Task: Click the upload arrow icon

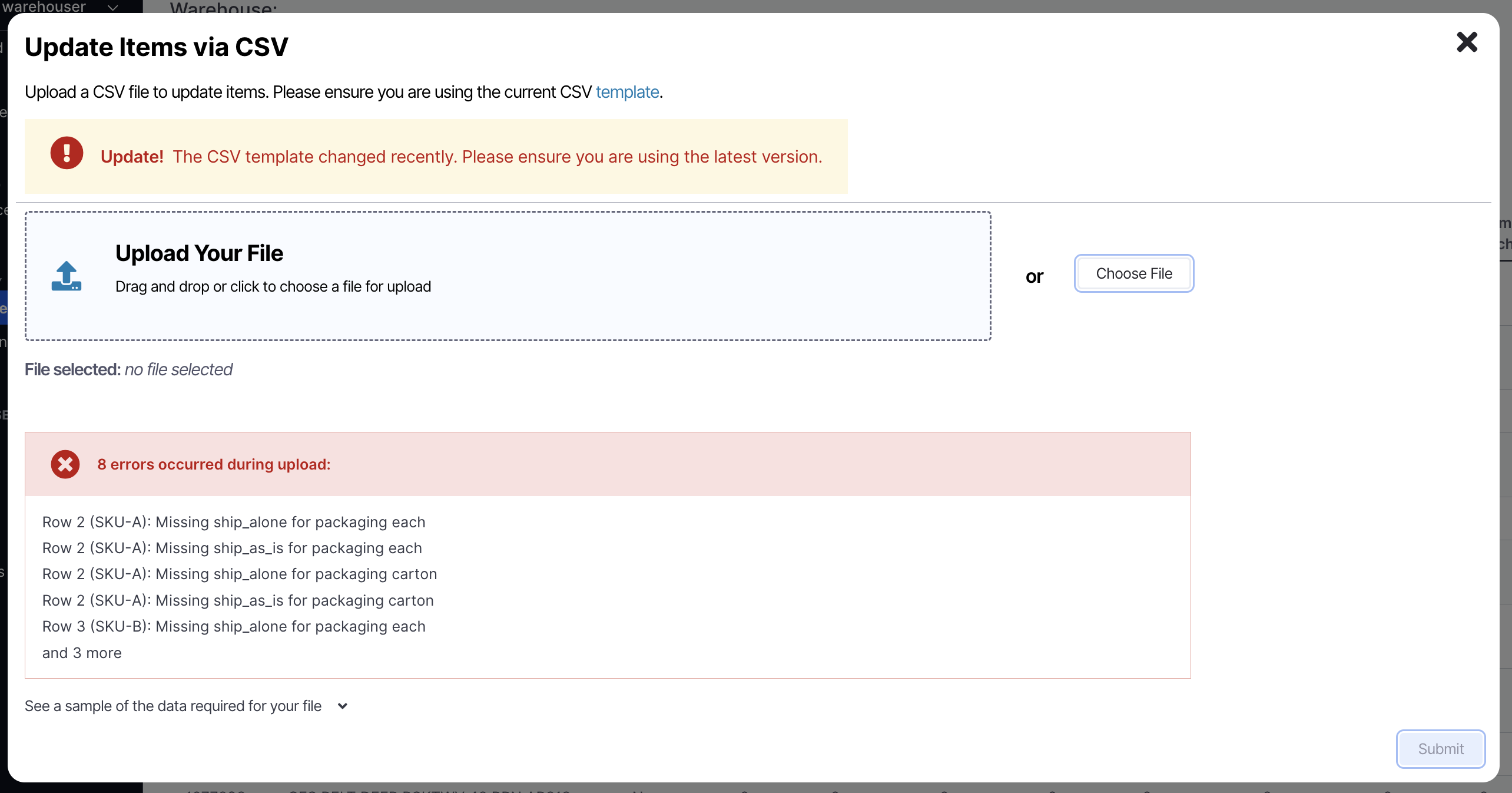Action: pos(67,276)
